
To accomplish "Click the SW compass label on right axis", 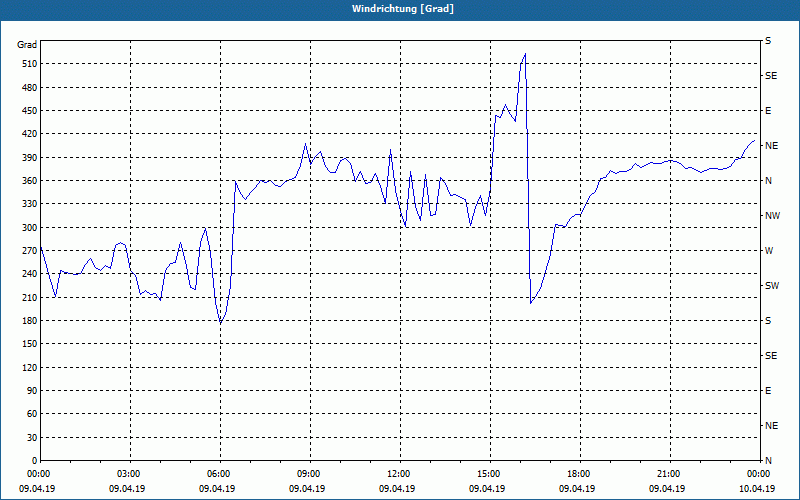I will (x=772, y=286).
